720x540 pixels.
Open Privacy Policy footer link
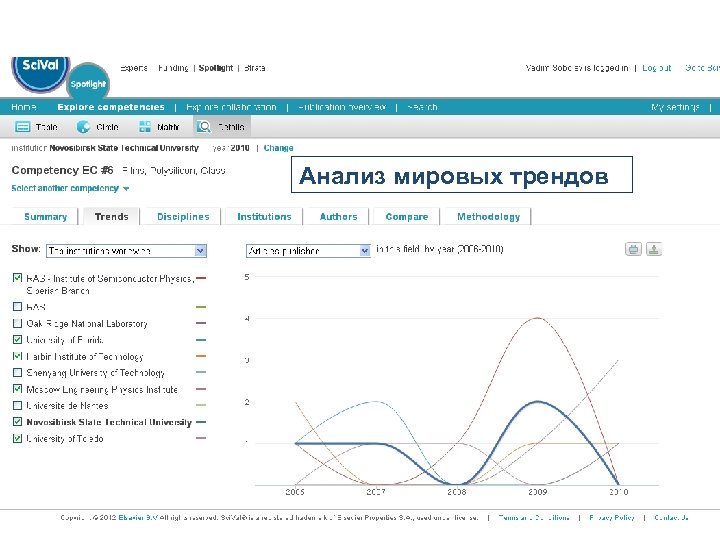pyautogui.click(x=612, y=518)
